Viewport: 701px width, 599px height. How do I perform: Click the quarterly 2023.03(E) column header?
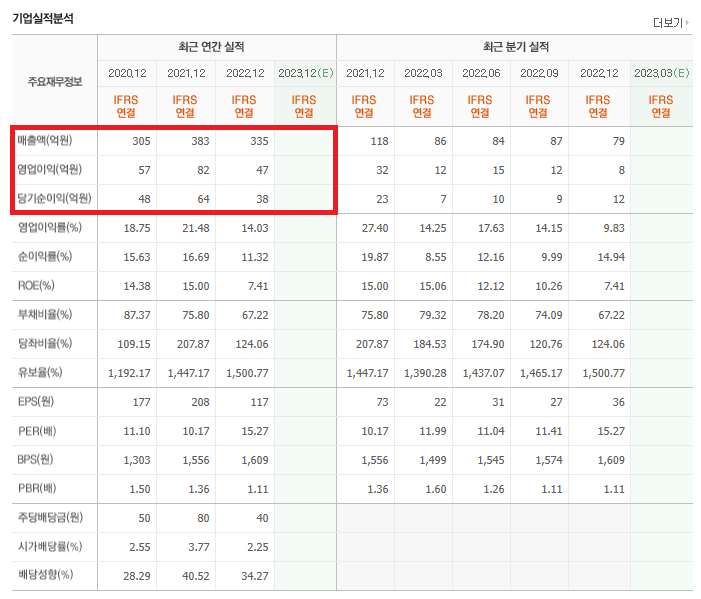pos(662,73)
